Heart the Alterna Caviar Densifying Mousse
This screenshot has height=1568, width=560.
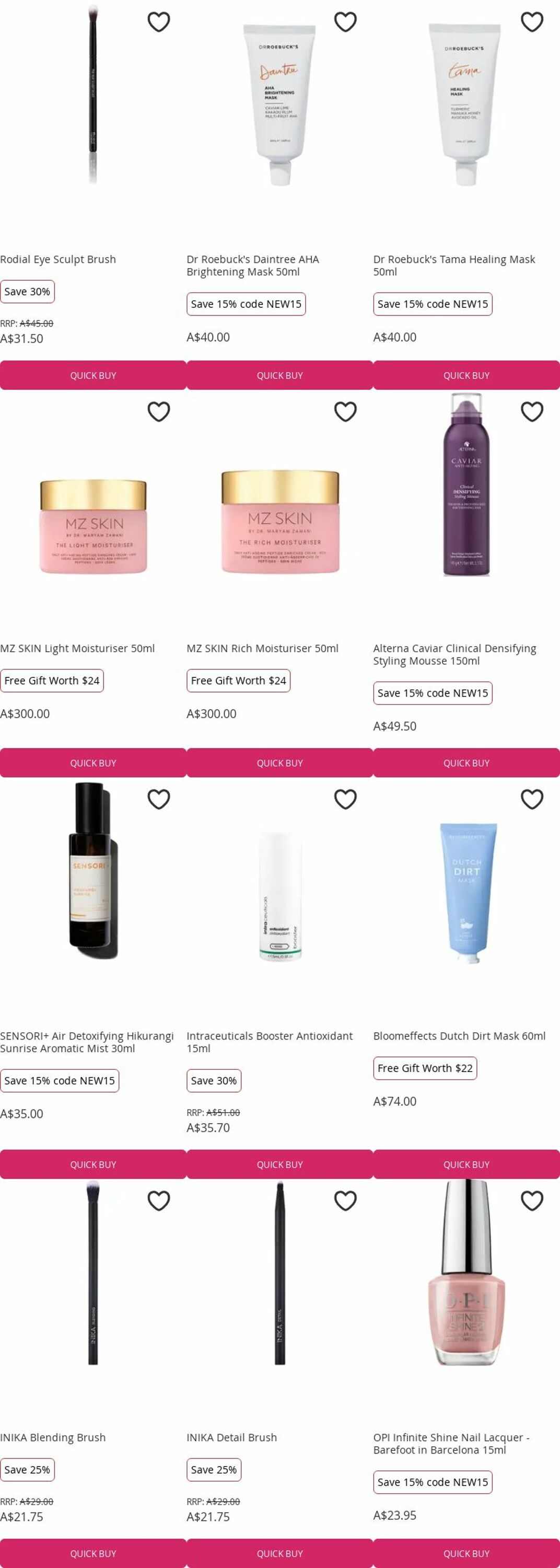[x=532, y=411]
